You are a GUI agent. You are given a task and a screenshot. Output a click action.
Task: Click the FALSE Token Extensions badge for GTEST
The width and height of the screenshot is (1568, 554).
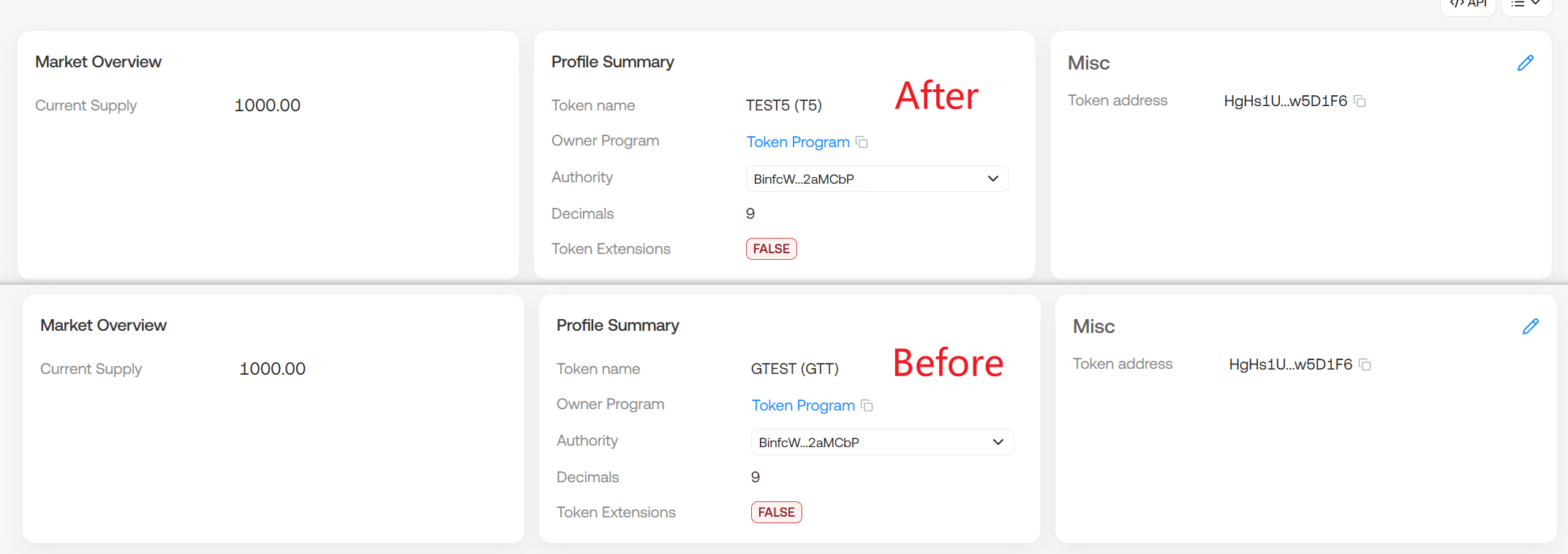[776, 512]
